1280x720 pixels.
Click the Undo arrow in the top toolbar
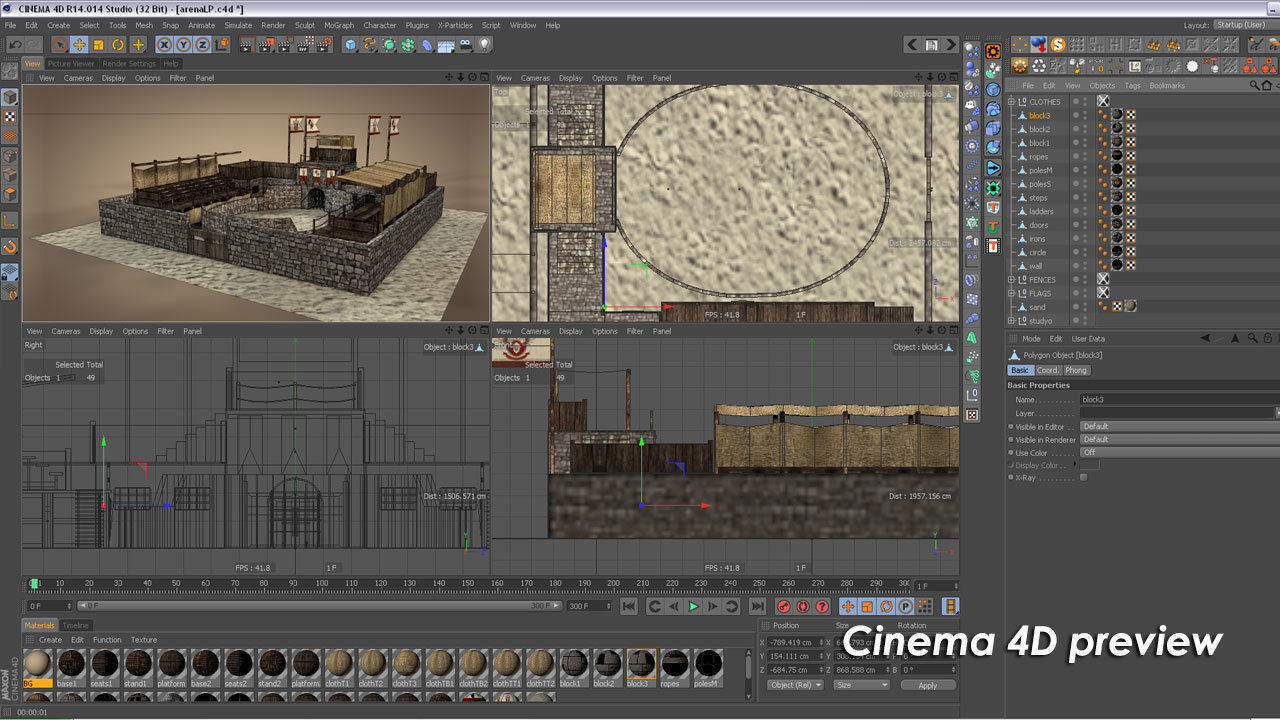[14, 45]
